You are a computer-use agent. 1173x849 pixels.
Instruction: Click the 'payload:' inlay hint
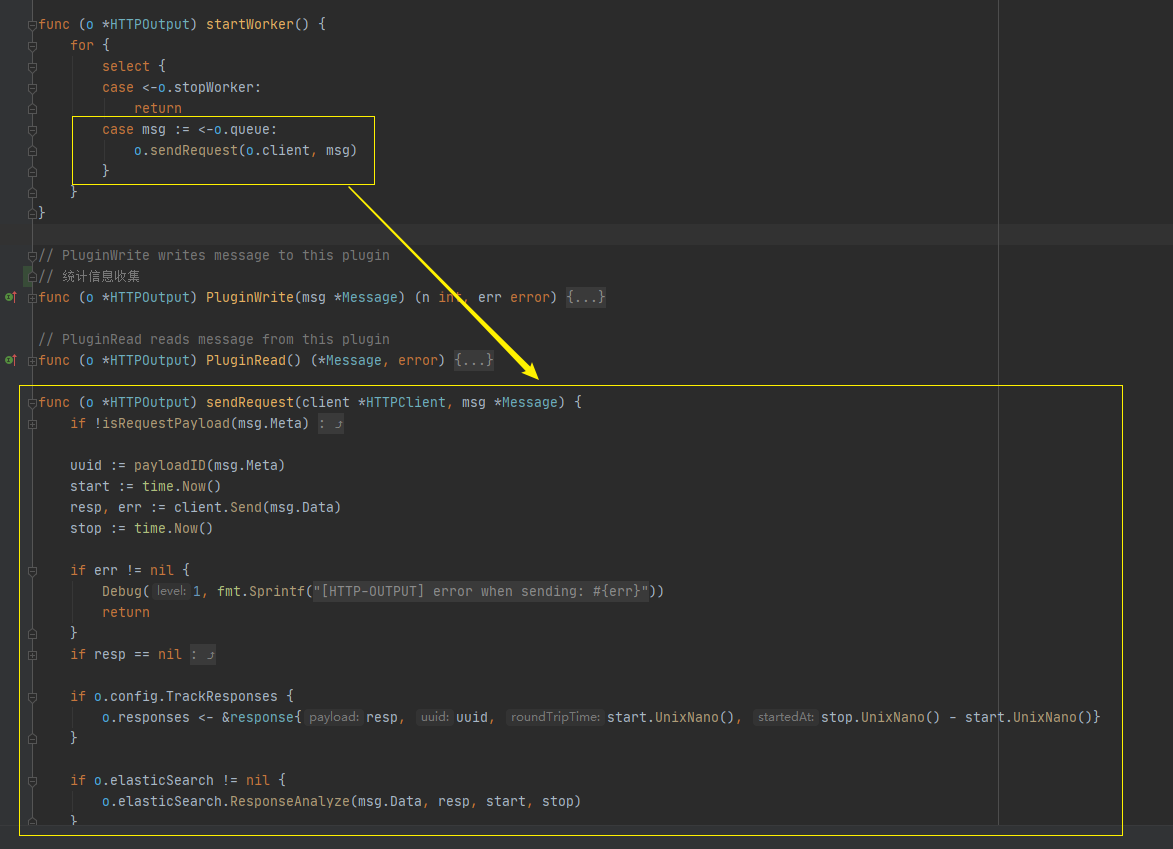(x=334, y=717)
